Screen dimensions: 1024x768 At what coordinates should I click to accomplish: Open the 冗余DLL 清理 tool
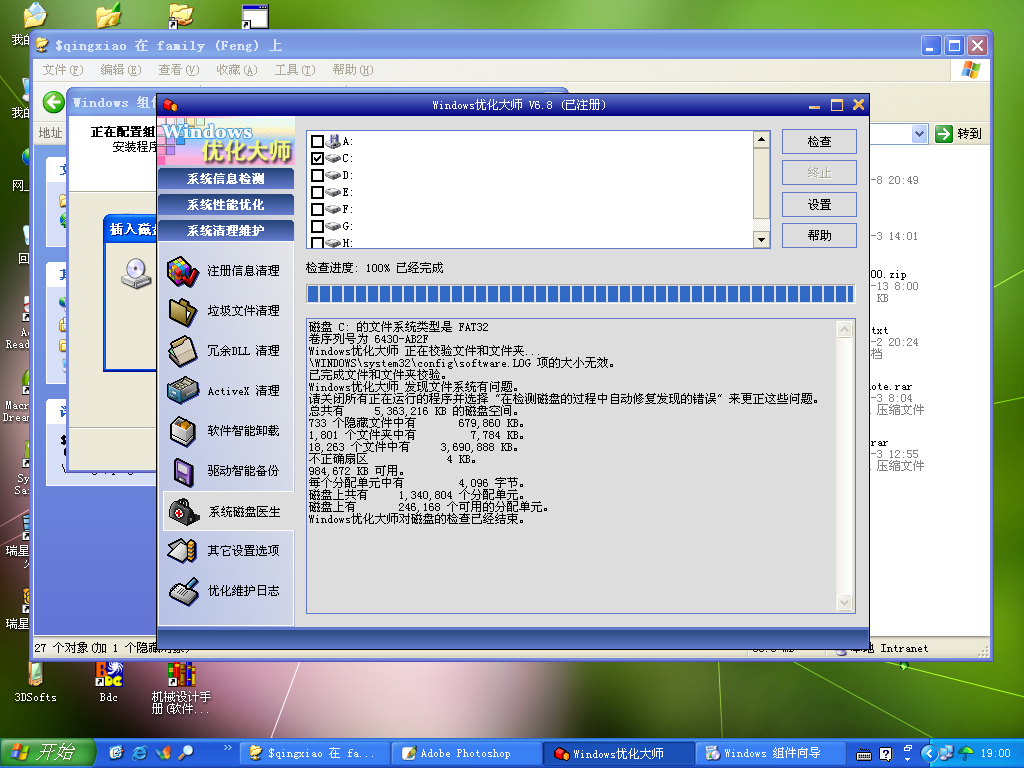[225, 351]
